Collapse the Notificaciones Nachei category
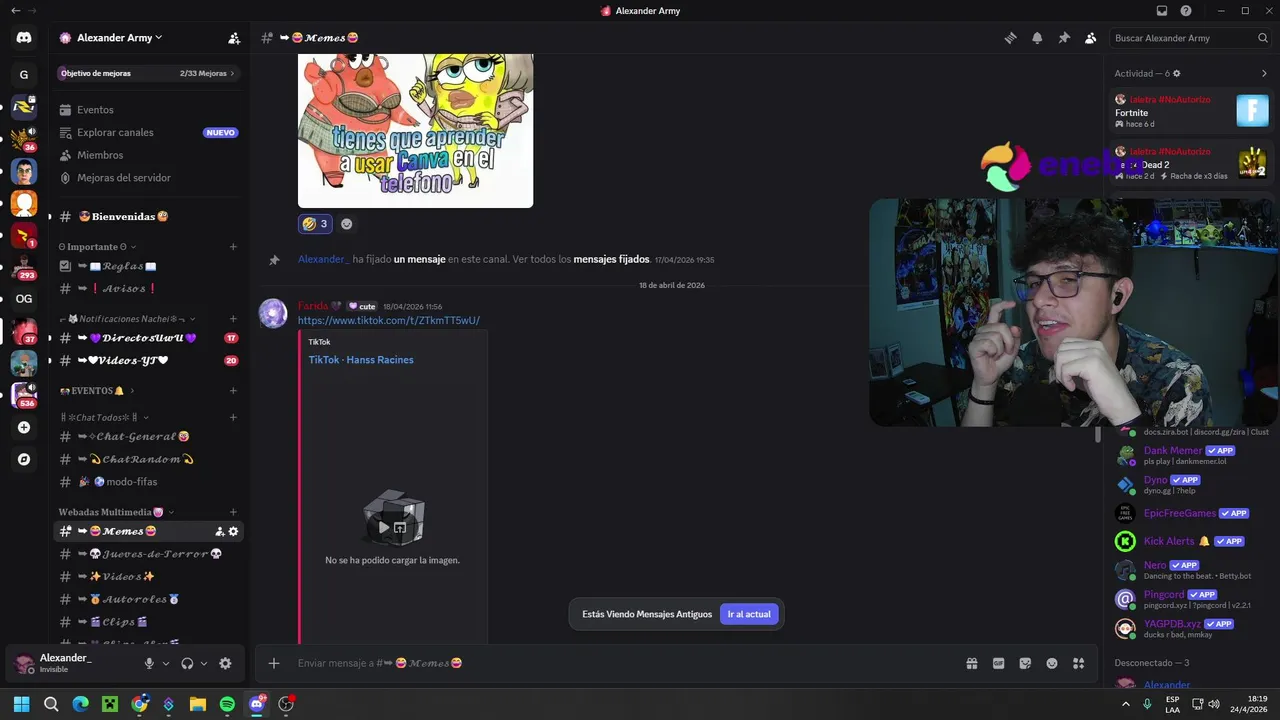This screenshot has height=720, width=1280. (127, 319)
